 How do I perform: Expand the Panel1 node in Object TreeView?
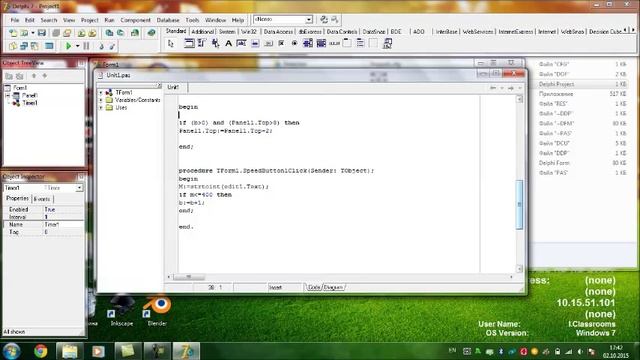tap(8, 96)
